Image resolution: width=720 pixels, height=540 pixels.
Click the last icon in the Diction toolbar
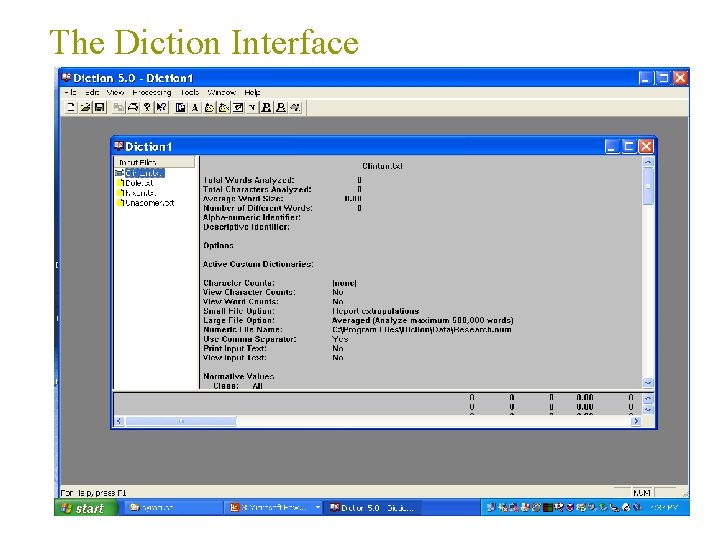tap(295, 107)
